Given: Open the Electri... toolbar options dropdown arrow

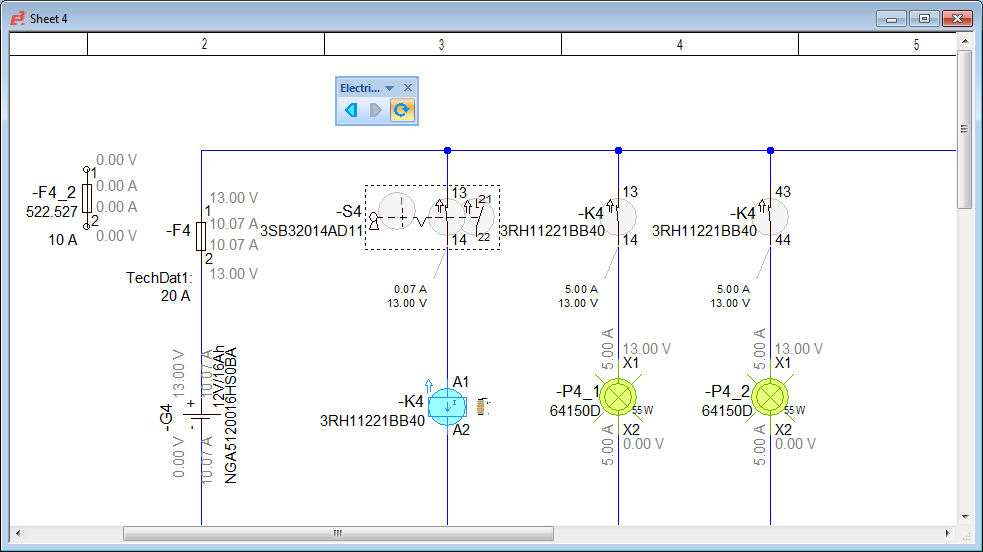Looking at the screenshot, I should click(390, 88).
